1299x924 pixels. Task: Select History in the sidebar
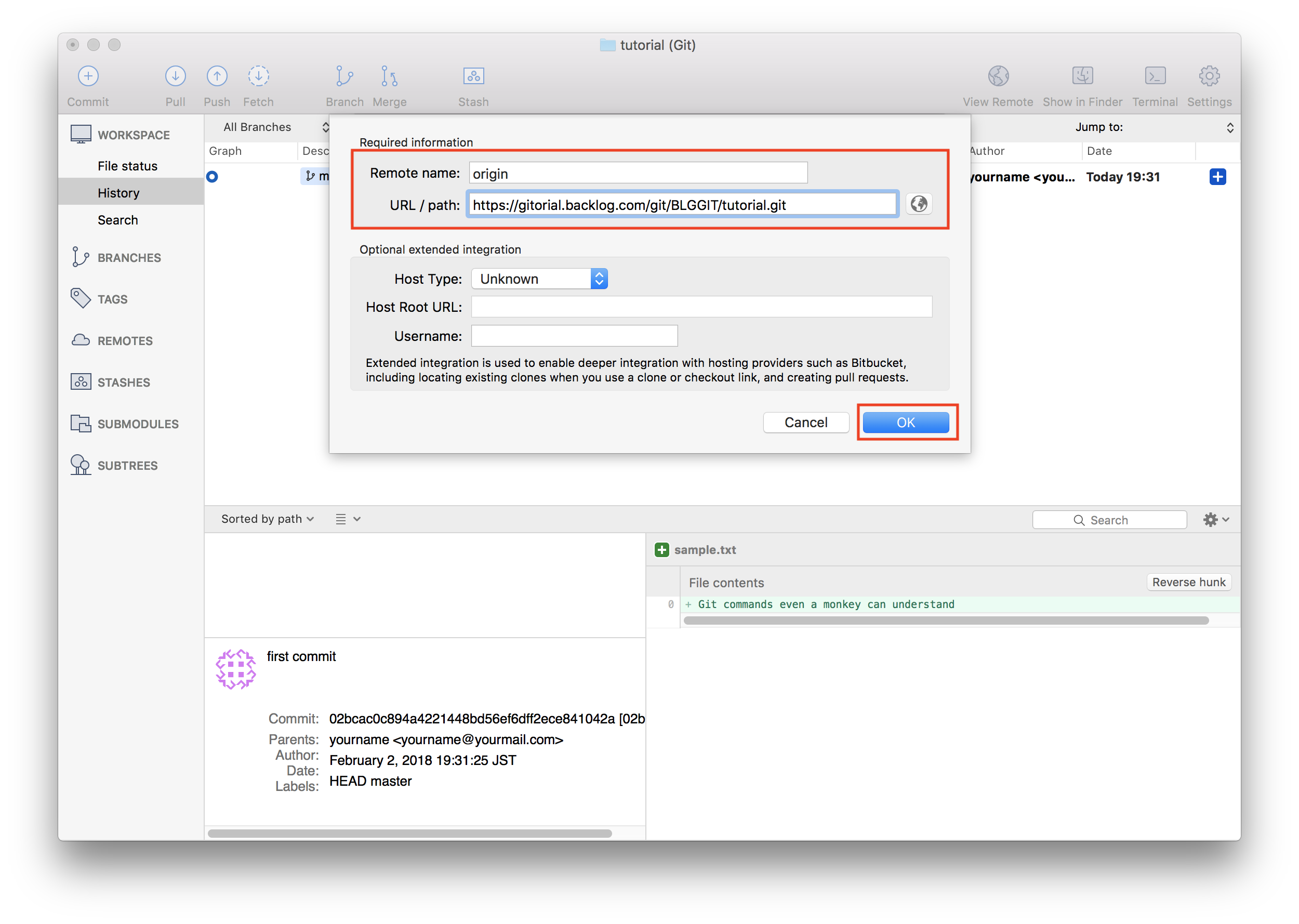[118, 192]
